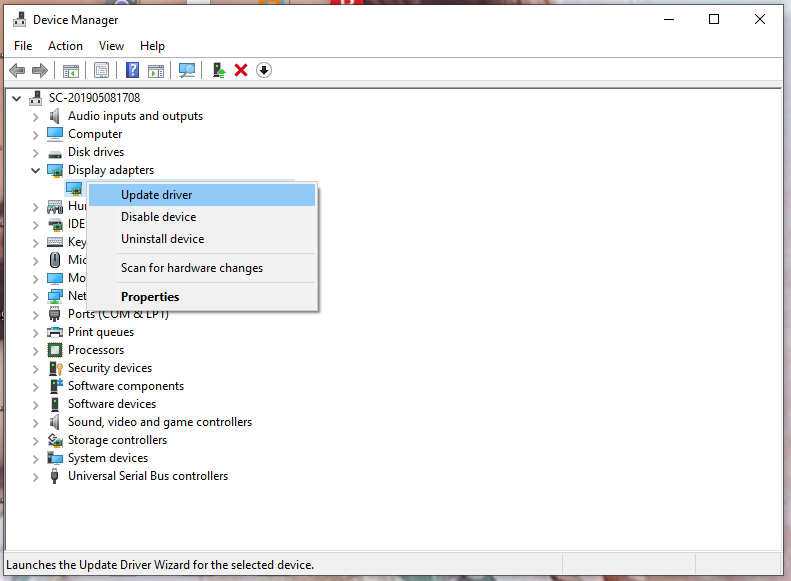
Task: Click the Device Manager title bar icon
Action: [x=20, y=20]
